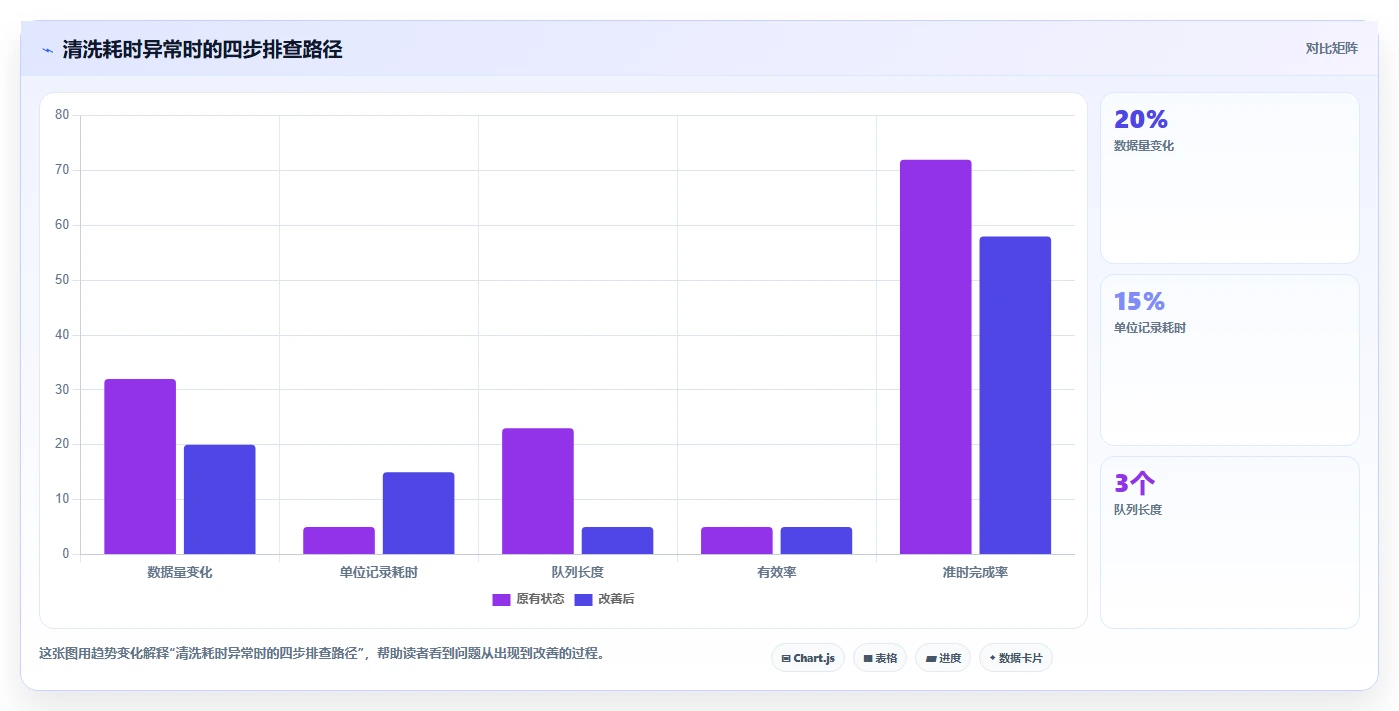Click the purple 队列长度 bar

tap(538, 491)
